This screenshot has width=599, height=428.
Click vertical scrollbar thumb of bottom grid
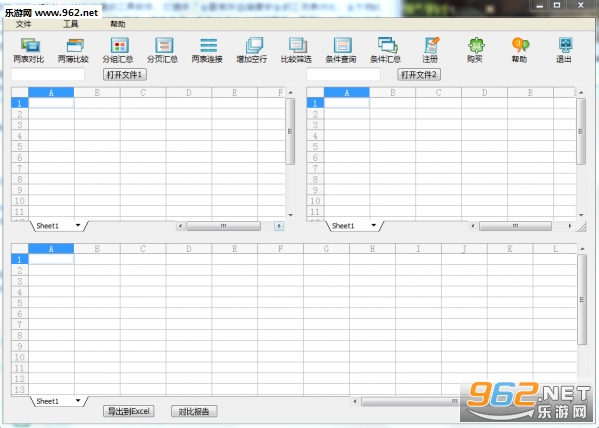pos(582,300)
